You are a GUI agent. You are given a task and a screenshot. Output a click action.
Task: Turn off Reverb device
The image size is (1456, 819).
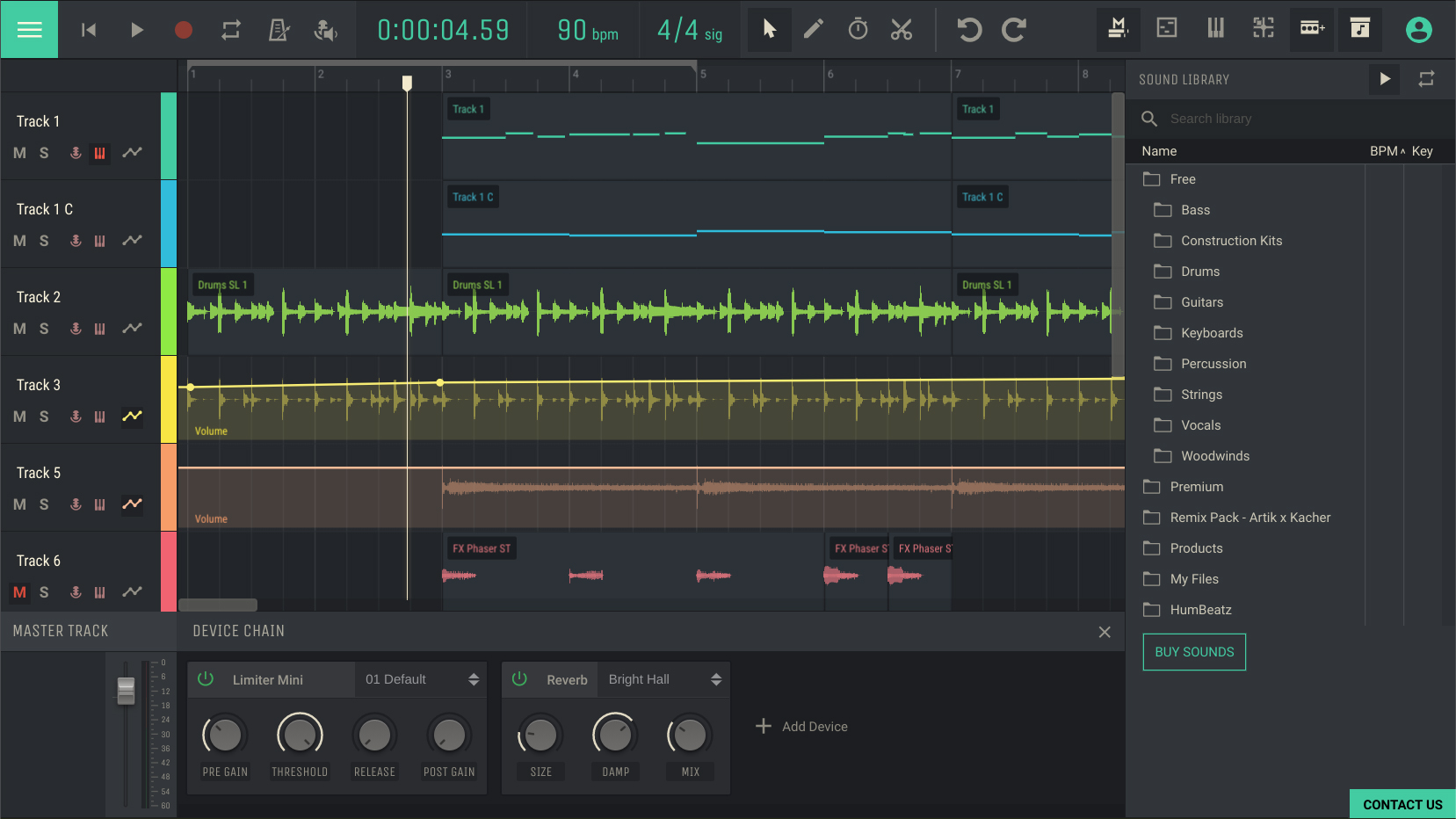(x=519, y=679)
